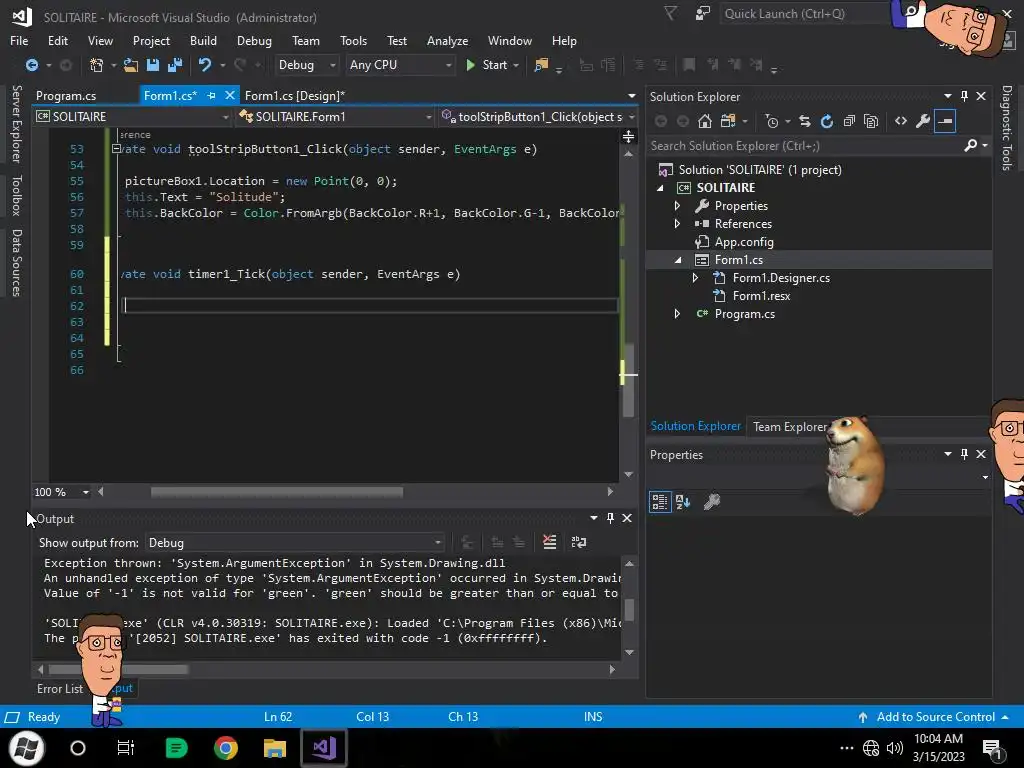This screenshot has height=768, width=1024.
Task: Click the New Project toolbar icon
Action: pyautogui.click(x=96, y=65)
